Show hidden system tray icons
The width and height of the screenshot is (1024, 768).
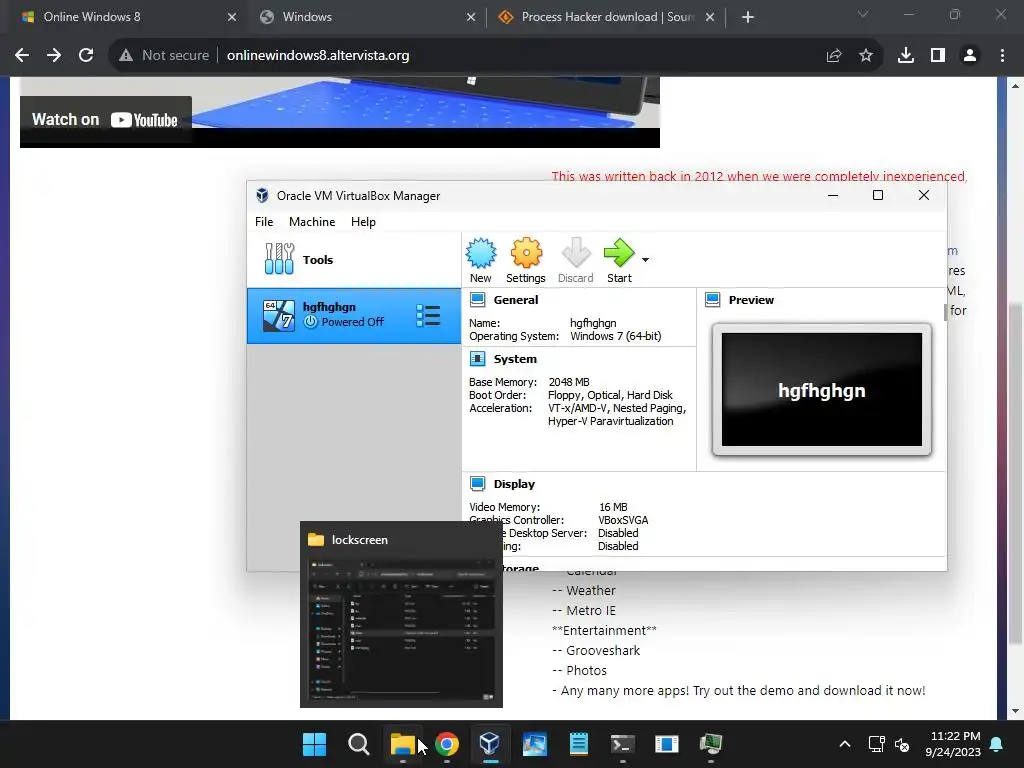pyautogui.click(x=844, y=744)
